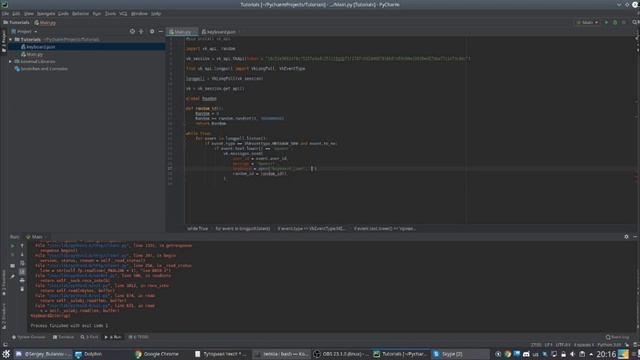Click Print icon in Run panel
The width and height of the screenshot is (640, 360).
22,280
